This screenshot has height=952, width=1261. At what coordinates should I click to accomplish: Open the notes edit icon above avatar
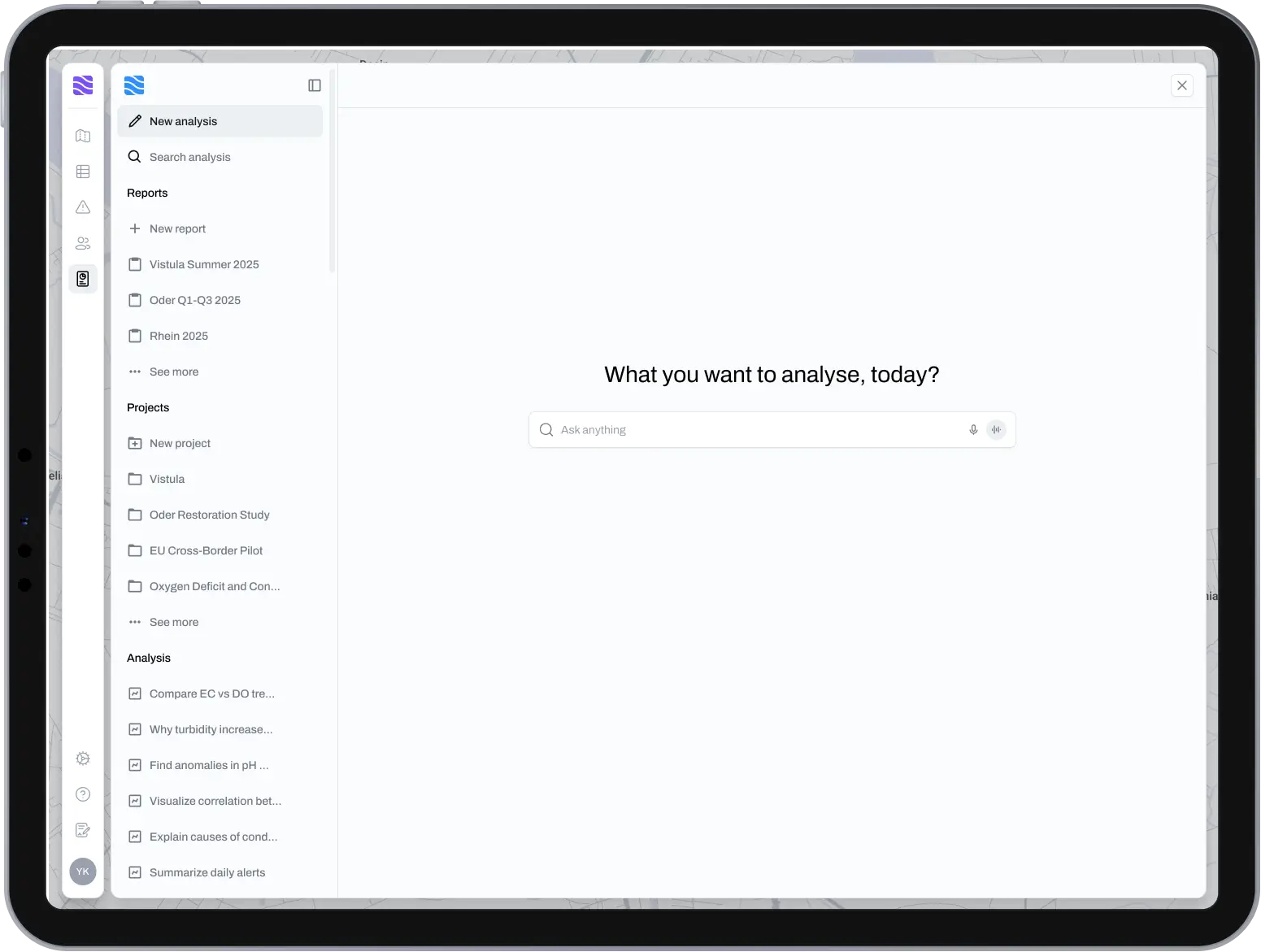coord(83,830)
